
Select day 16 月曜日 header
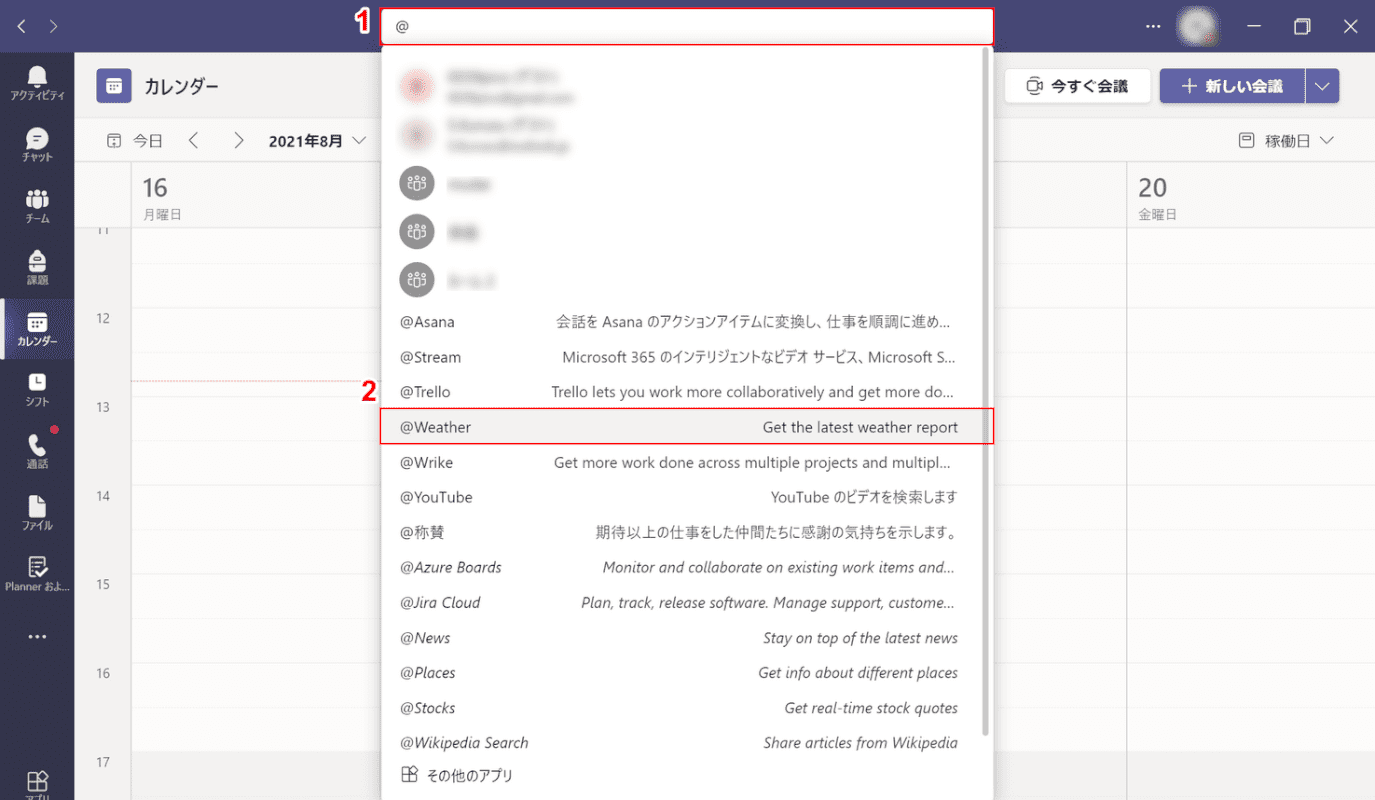click(256, 197)
